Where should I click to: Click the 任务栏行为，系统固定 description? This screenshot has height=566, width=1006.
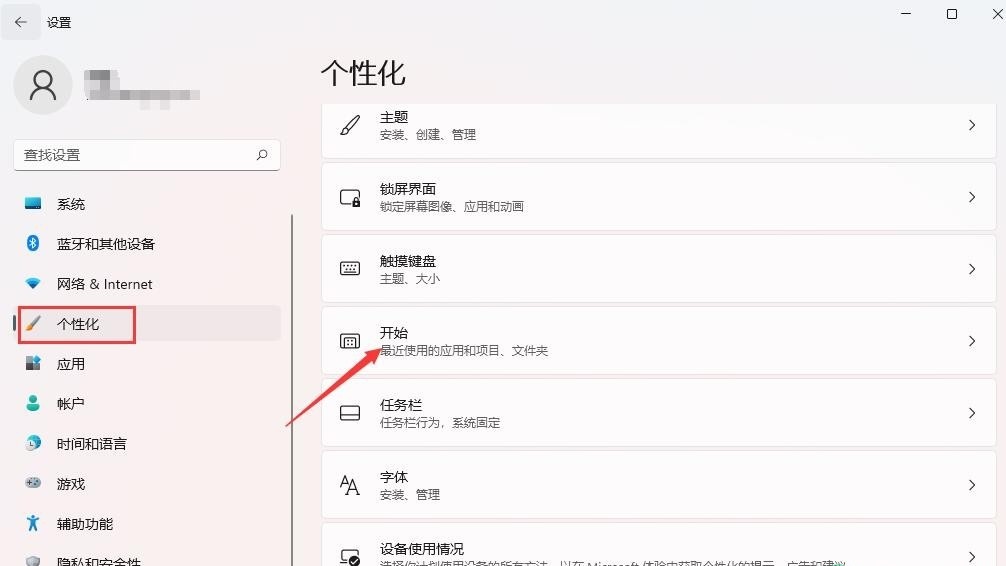pyautogui.click(x=440, y=422)
